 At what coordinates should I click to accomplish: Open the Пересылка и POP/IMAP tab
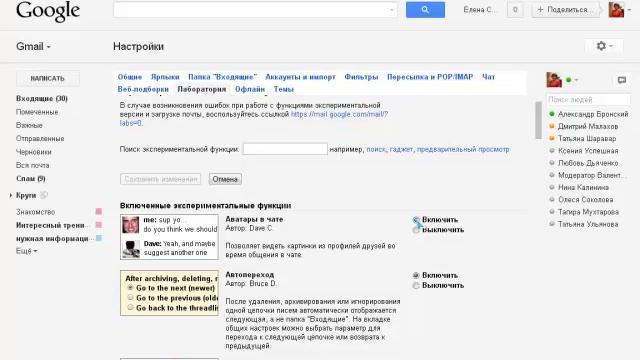pyautogui.click(x=430, y=77)
